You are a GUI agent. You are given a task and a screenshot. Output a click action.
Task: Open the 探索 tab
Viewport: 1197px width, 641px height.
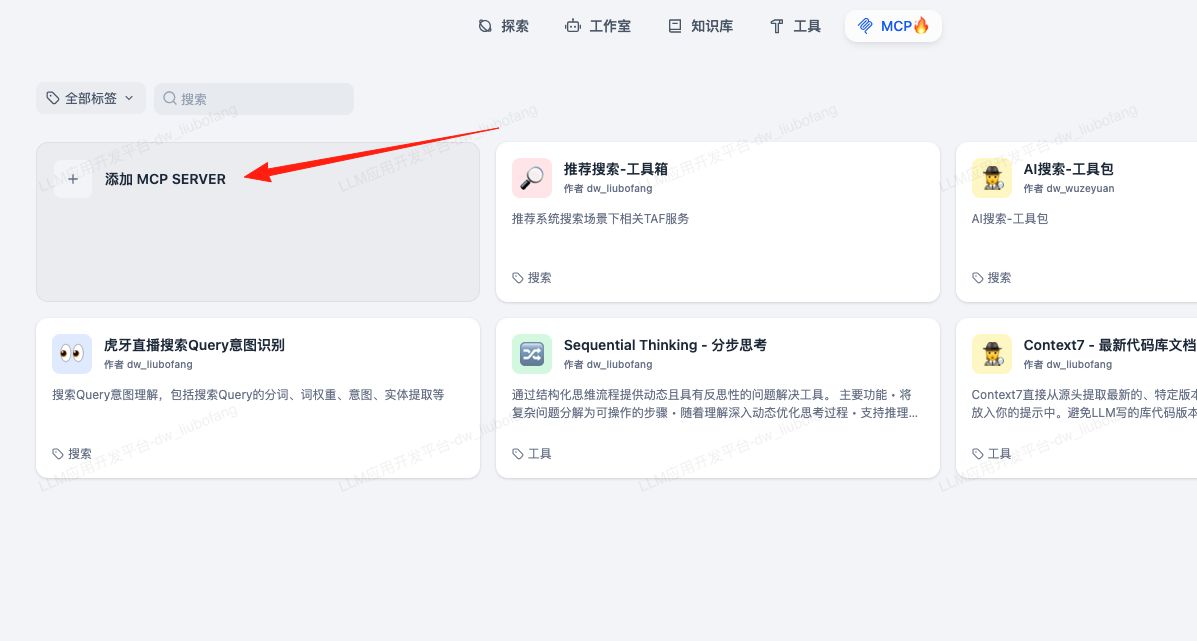pyautogui.click(x=504, y=26)
